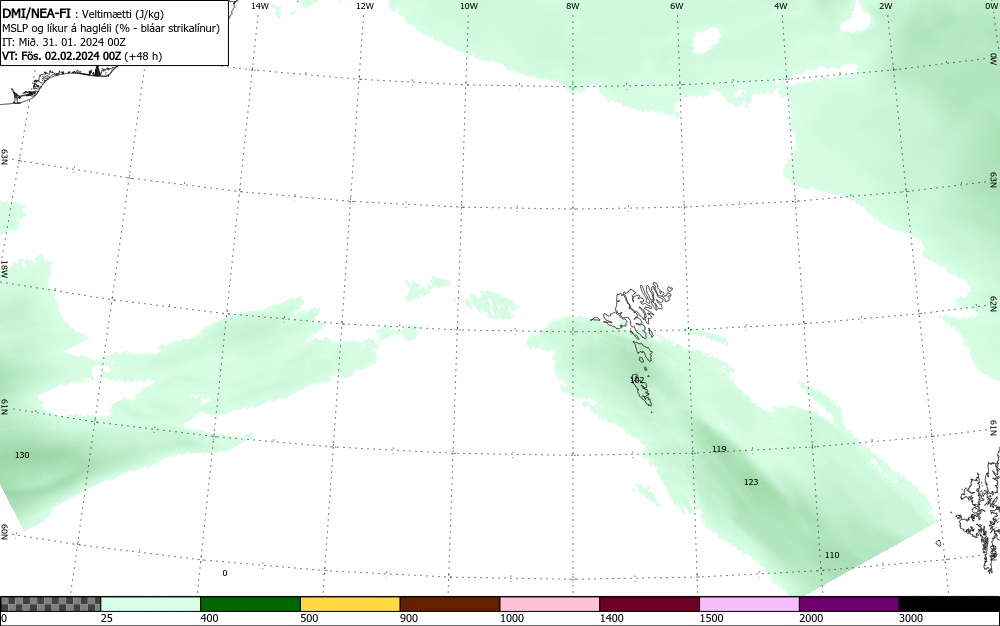
Task: Click the purple 2000–3000 legend swatch
Action: 849,604
